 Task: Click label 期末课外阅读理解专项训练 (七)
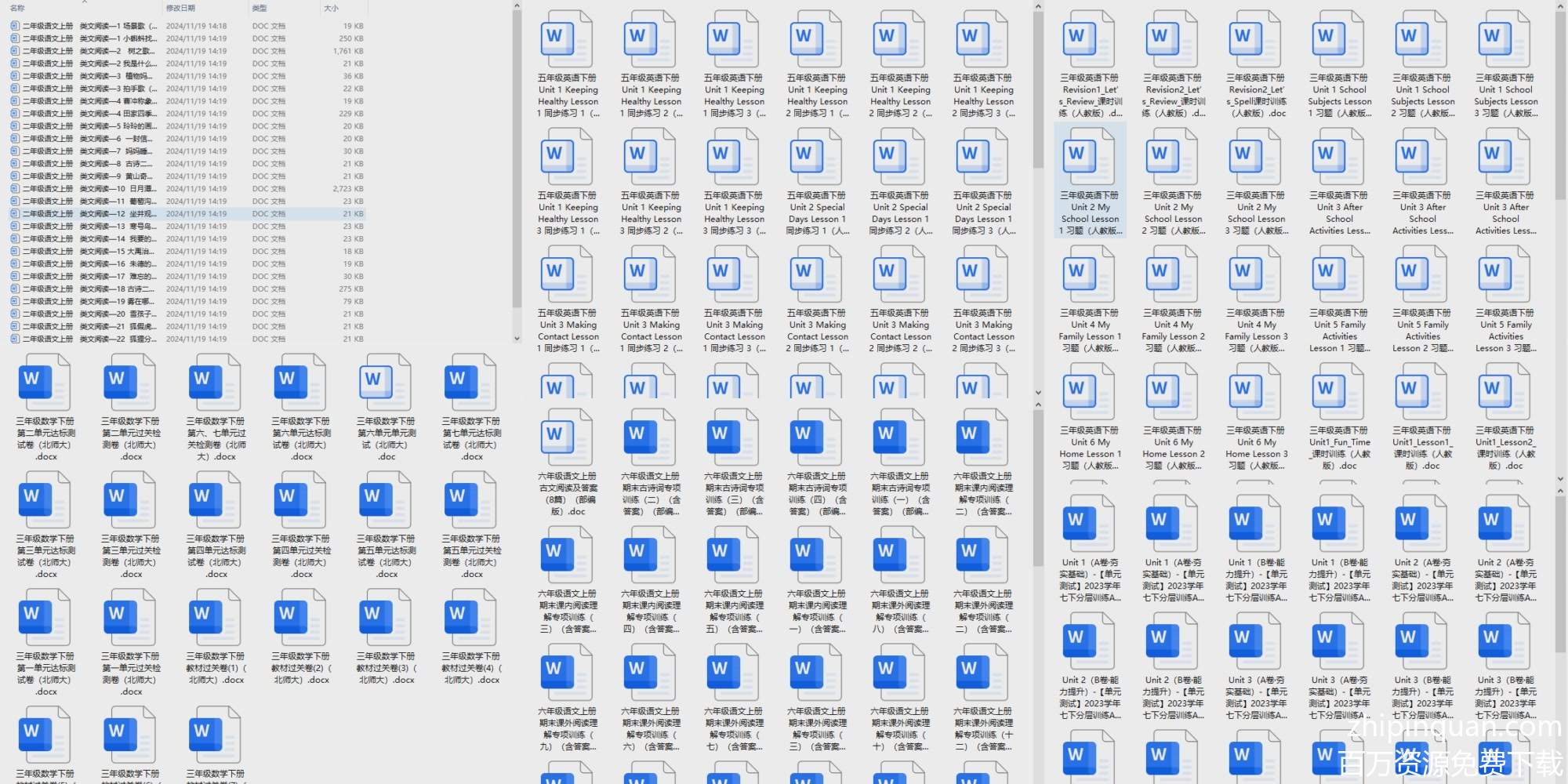[734, 729]
